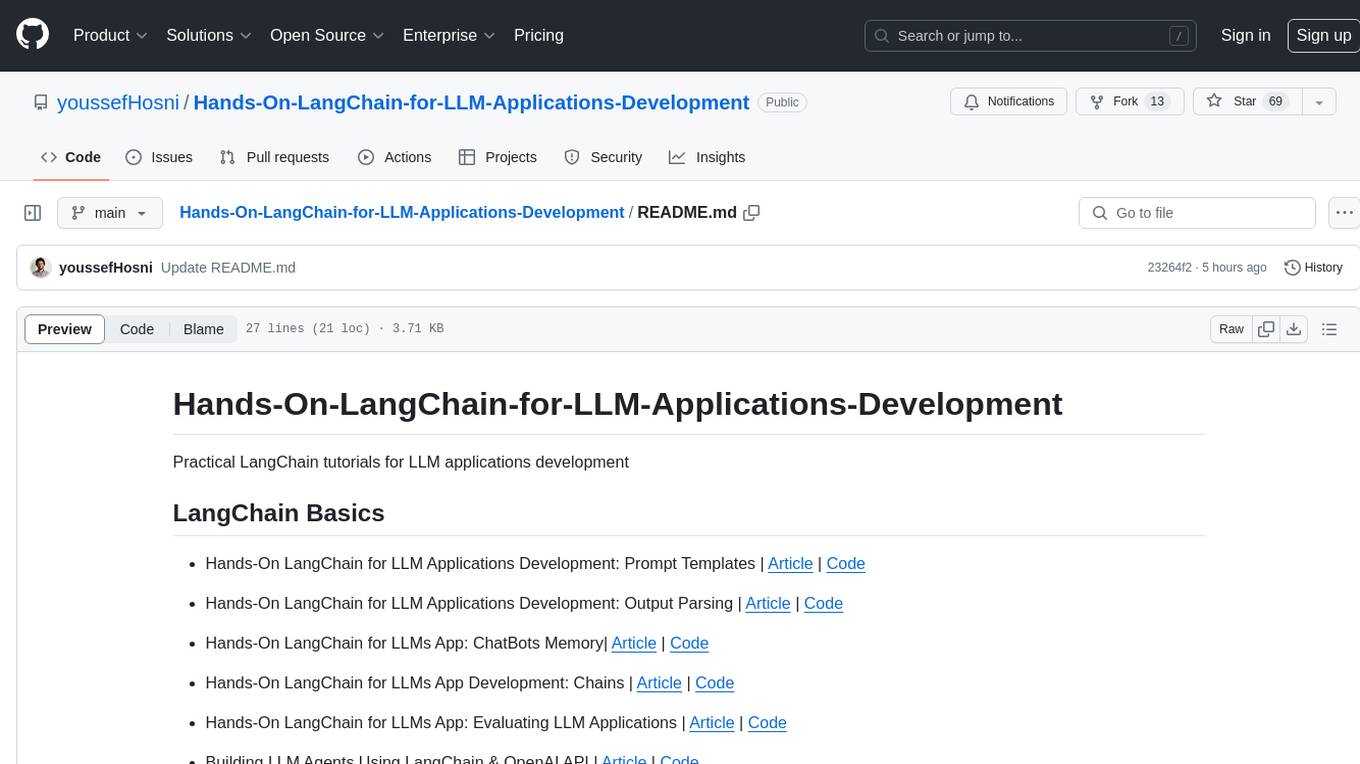Viewport: 1360px width, 764px height.
Task: Open the GitHub homepage logo
Action: 32,35
